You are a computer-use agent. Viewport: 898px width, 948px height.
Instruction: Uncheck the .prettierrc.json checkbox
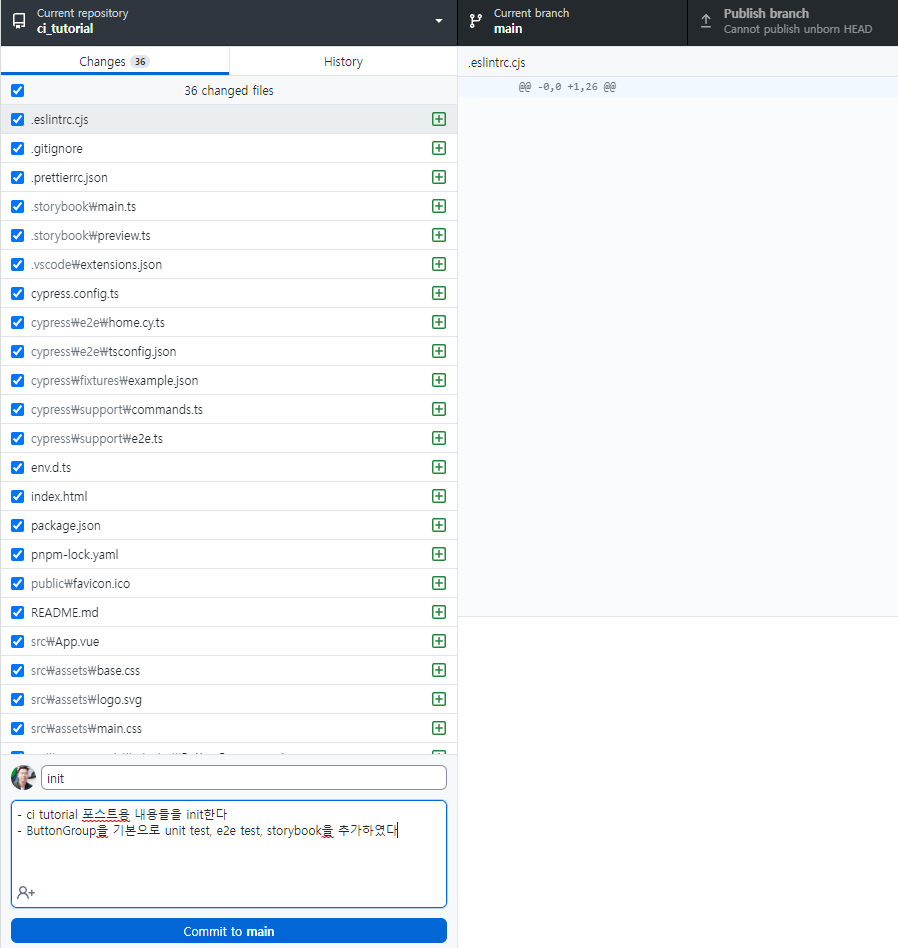coord(18,178)
